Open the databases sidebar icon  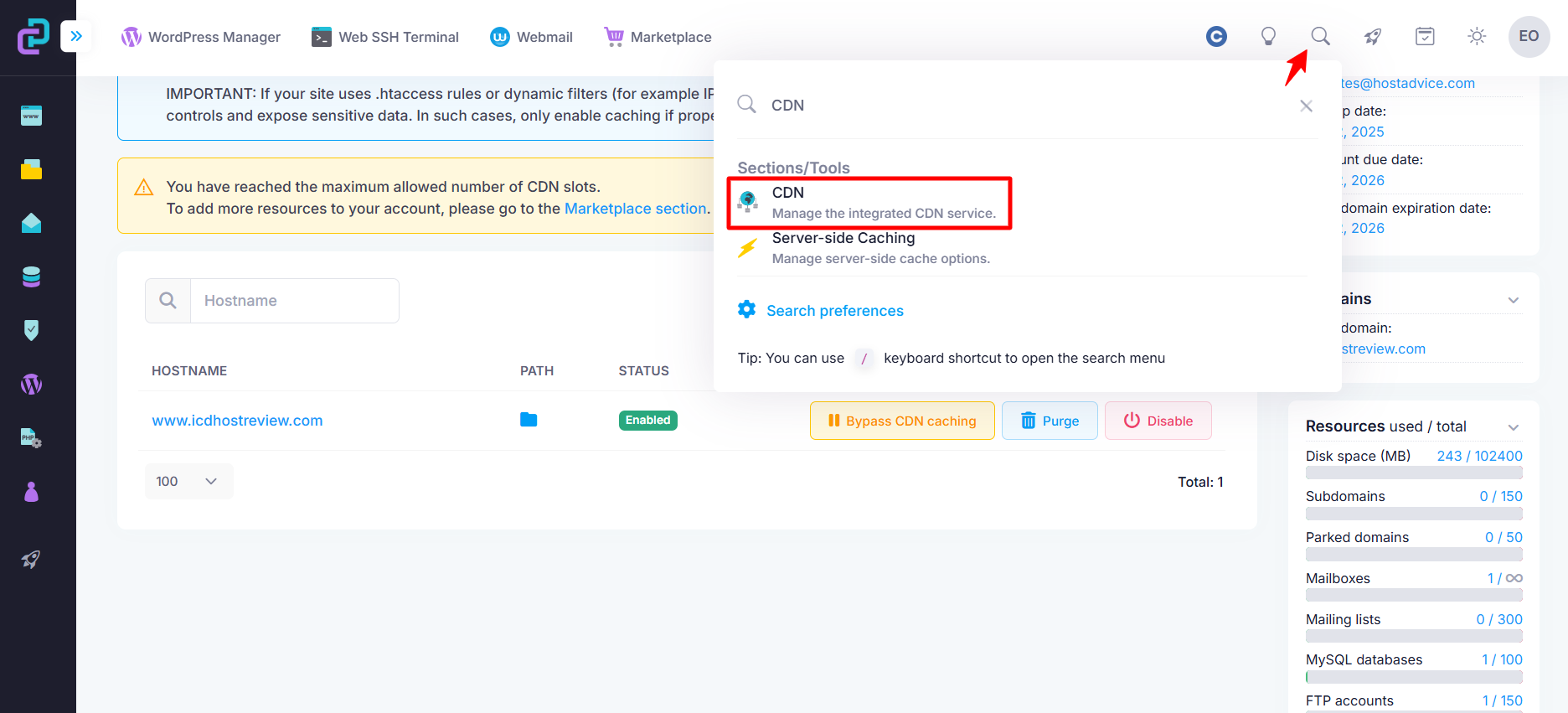click(31, 276)
